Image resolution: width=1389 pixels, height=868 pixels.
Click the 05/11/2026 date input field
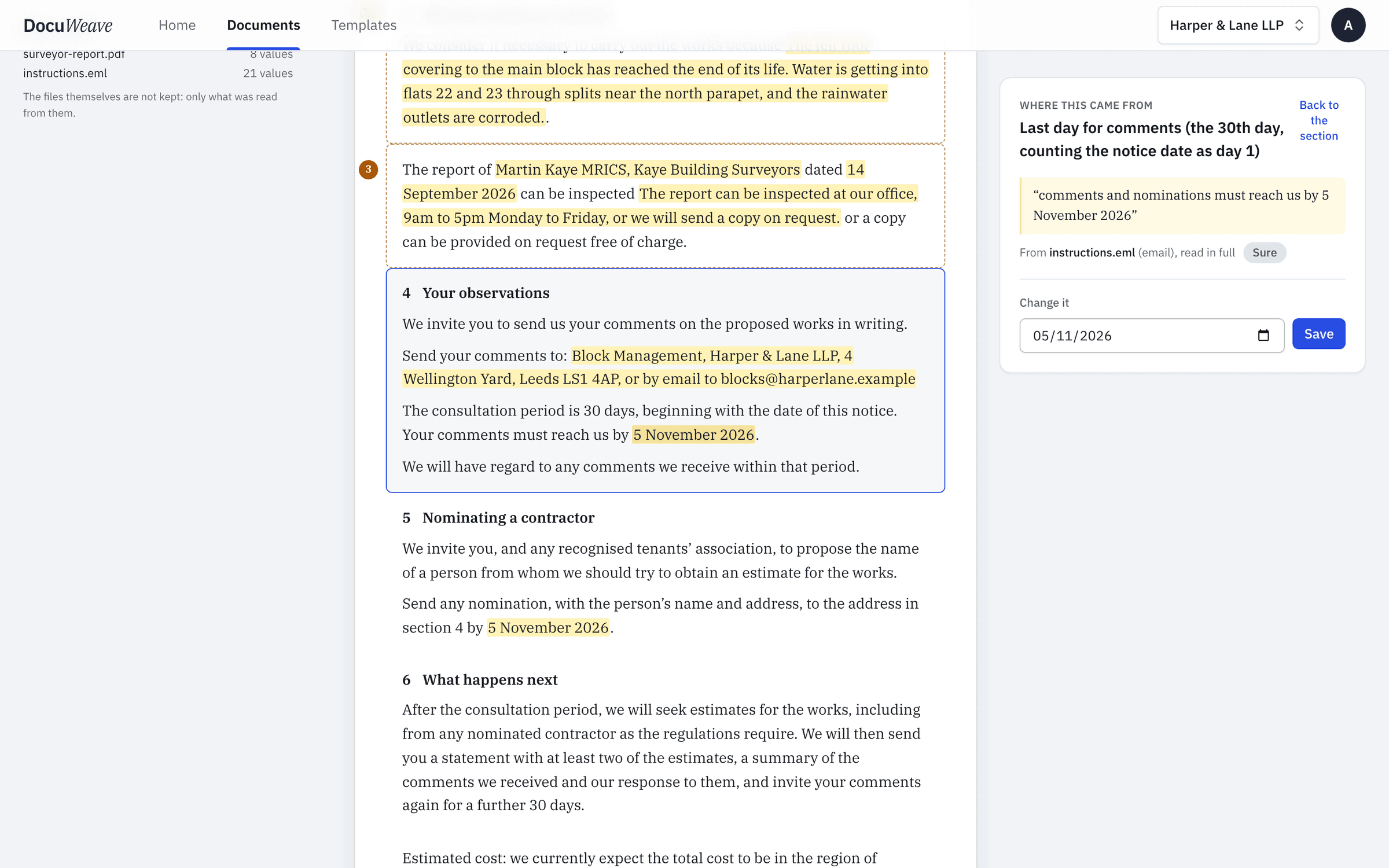(1151, 336)
